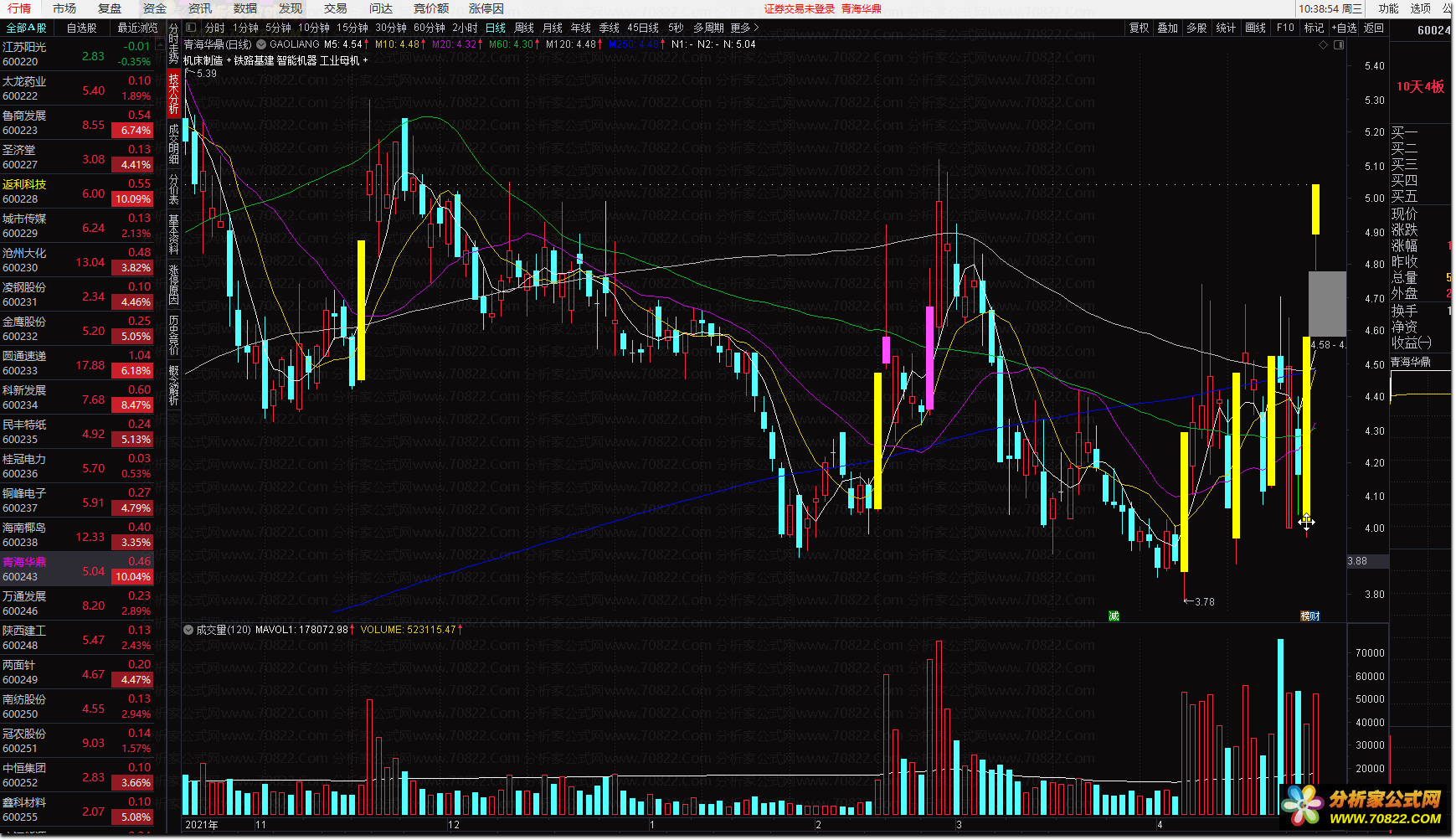
Task: Select 鑫科材料 600255 in the stock list
Action: click(x=77, y=810)
